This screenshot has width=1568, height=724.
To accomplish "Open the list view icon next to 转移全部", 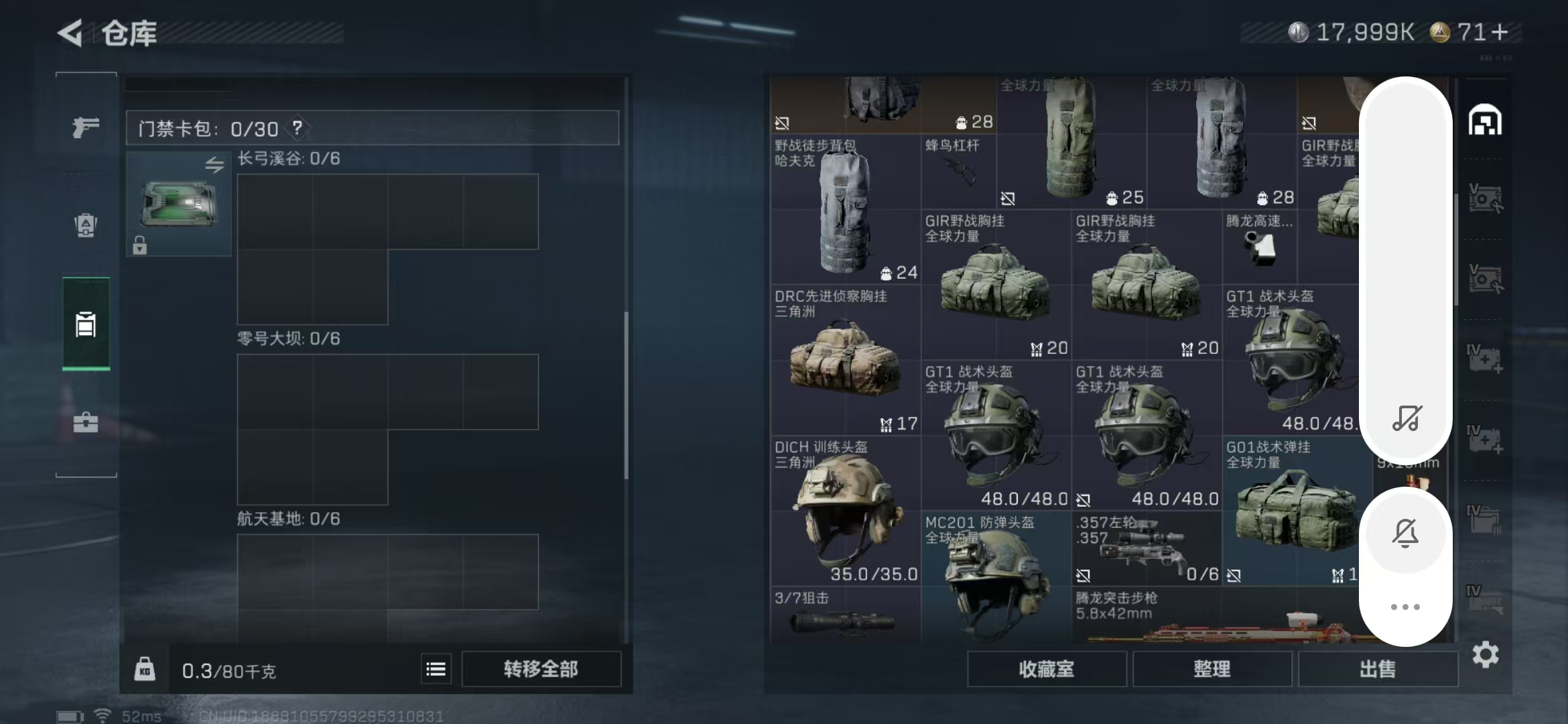I will click(436, 669).
